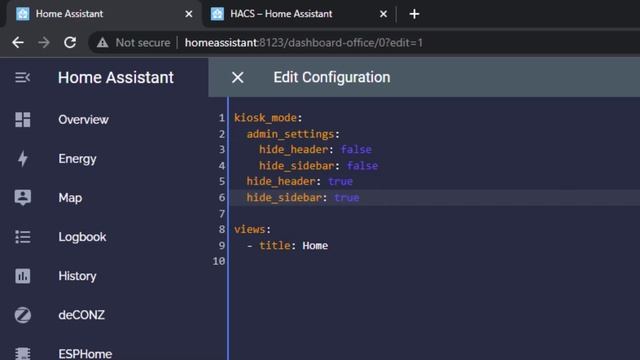Close the Home Assistant browser tab
Image resolution: width=640 pixels, height=360 pixels.
tap(189, 14)
